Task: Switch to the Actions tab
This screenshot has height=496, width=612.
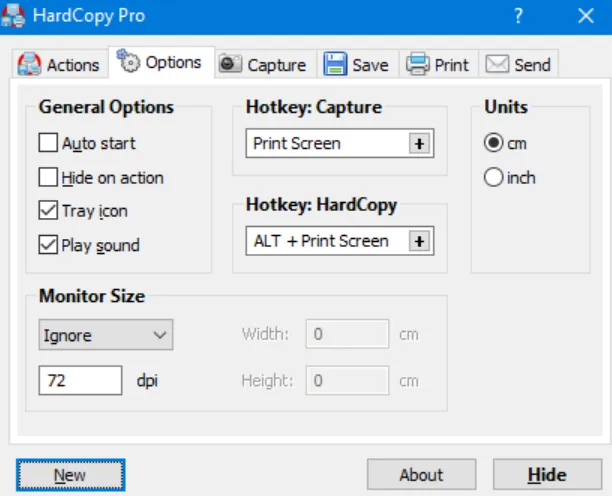Action: [x=60, y=64]
